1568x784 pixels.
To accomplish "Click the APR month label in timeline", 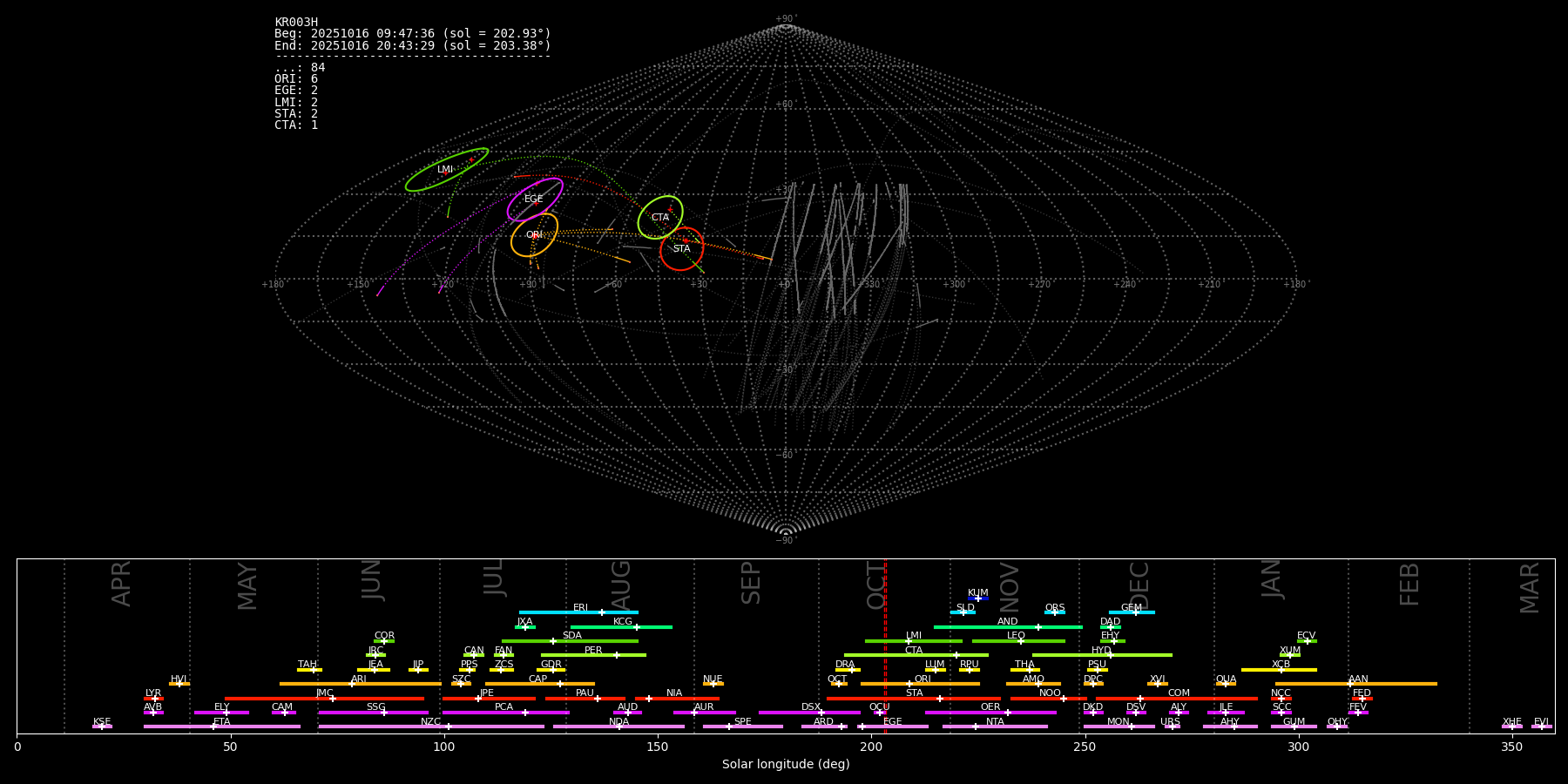I will (121, 584).
